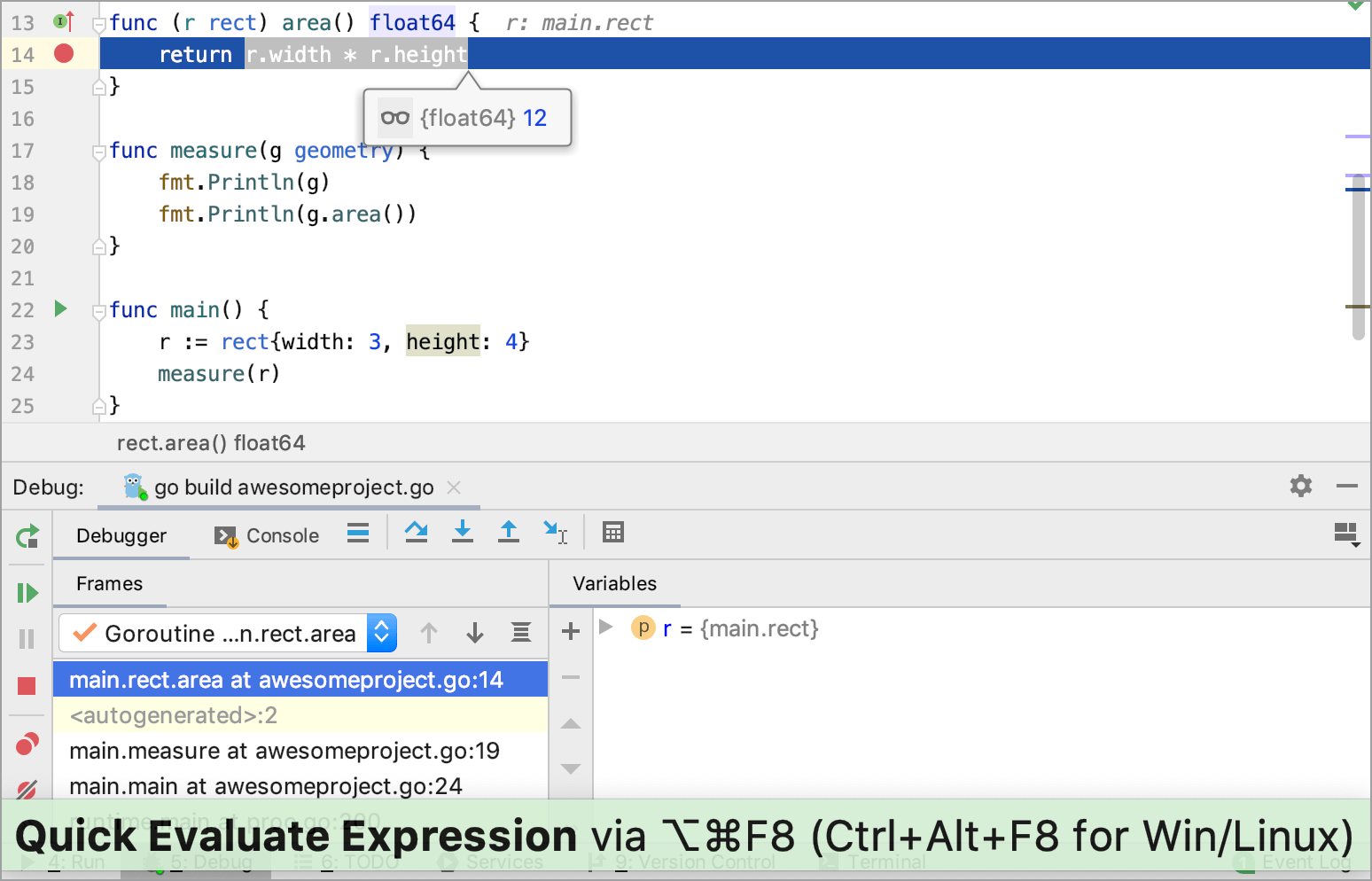1372x881 pixels.
Task: Click the measure(r) call on line 24
Action: [x=219, y=373]
